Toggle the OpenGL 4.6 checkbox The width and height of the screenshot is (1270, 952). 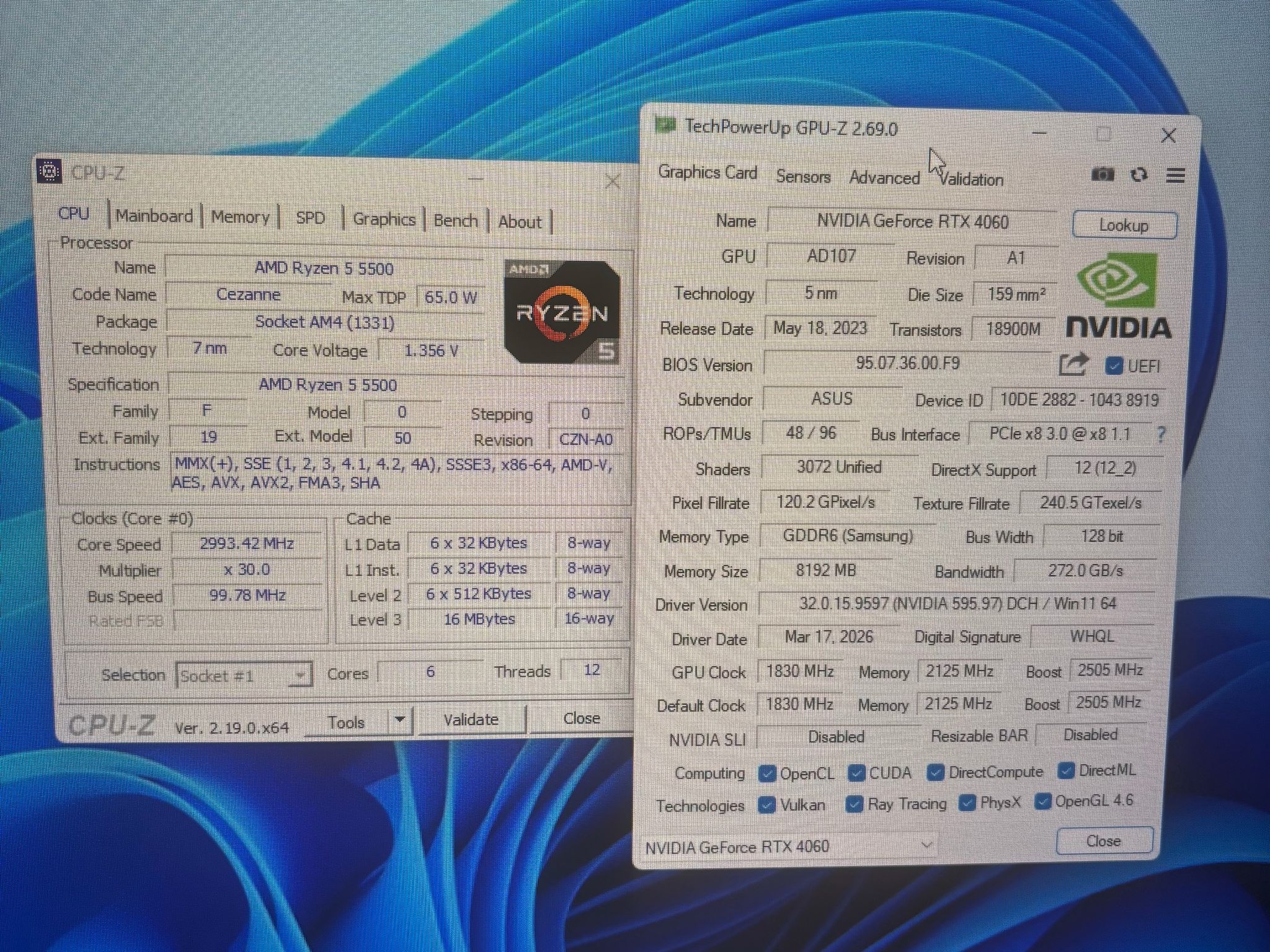(1043, 802)
